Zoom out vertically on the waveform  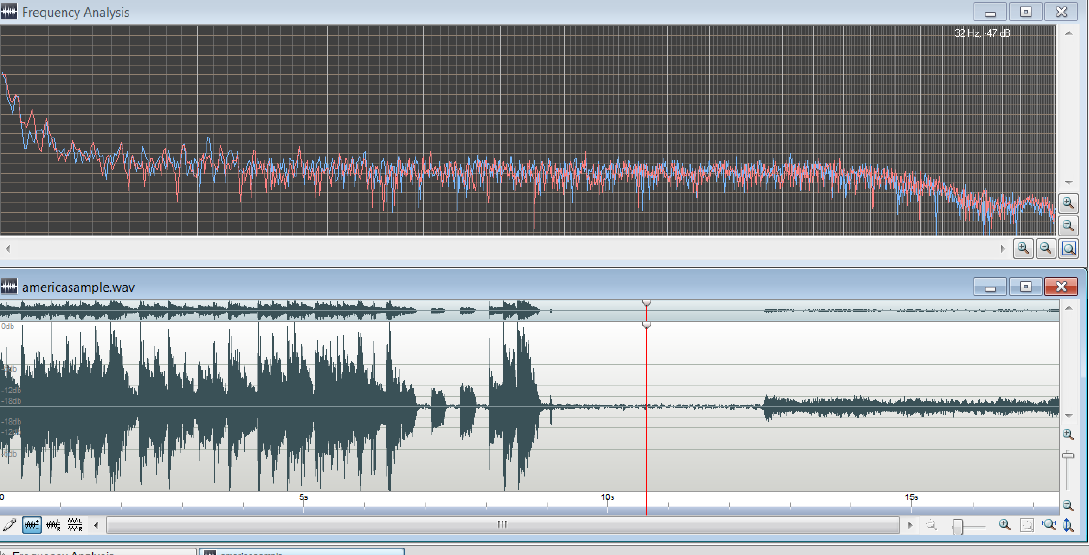point(1068,506)
